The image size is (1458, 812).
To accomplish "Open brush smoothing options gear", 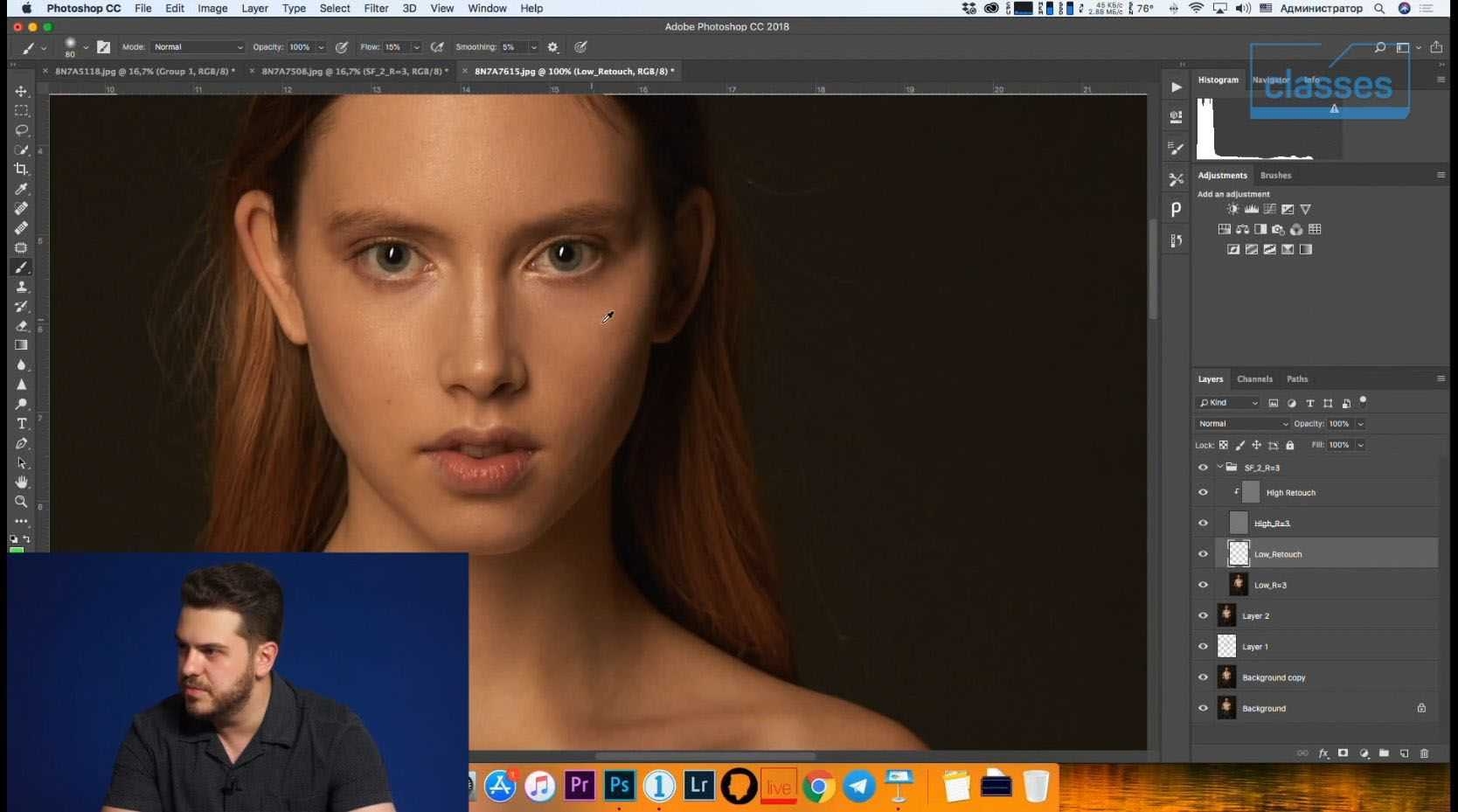I will [552, 47].
